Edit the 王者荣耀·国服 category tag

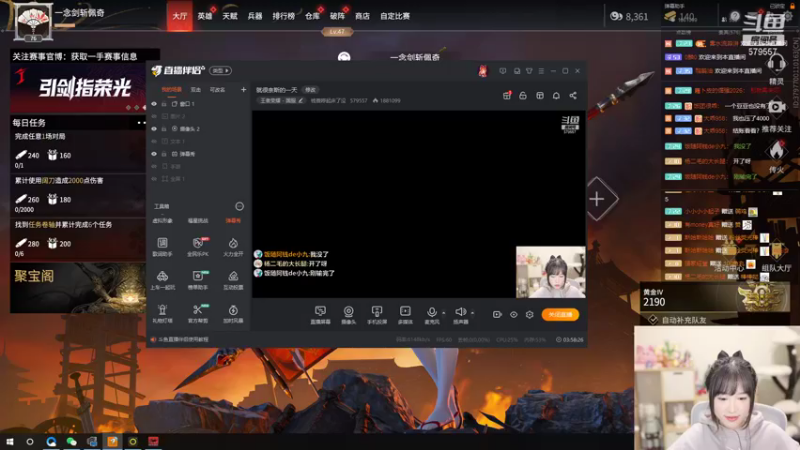click(x=281, y=101)
